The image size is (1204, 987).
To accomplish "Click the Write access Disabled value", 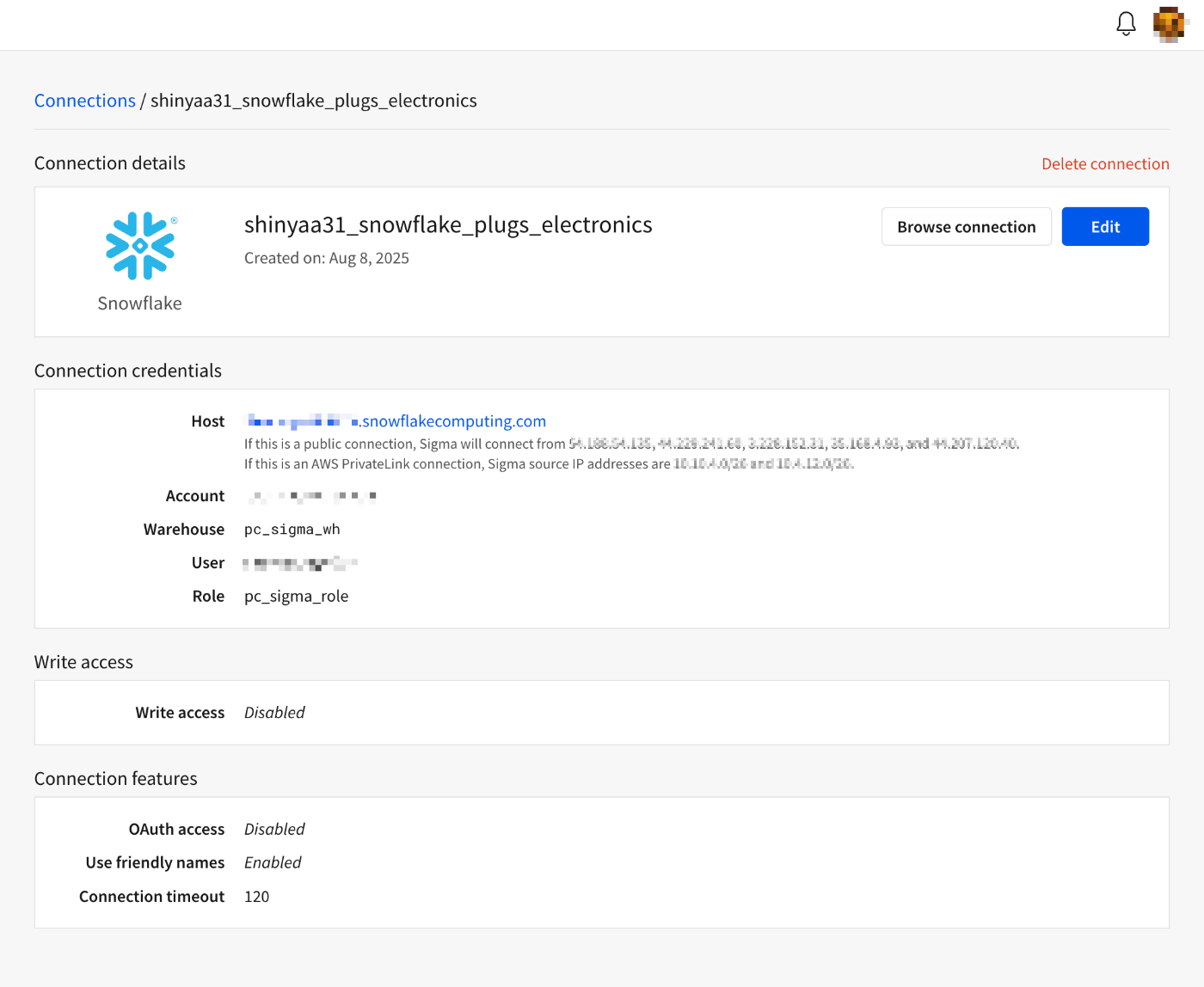I will pos(274,713).
